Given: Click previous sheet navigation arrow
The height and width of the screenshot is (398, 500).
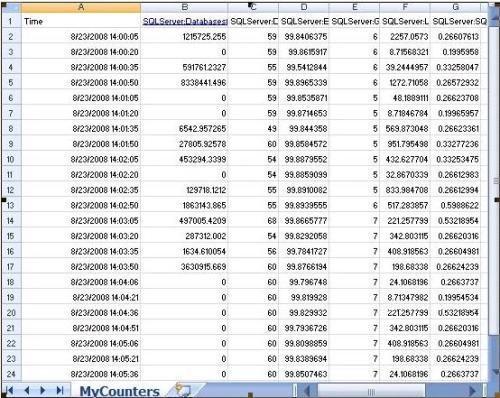Looking at the screenshot, I should 27,390.
